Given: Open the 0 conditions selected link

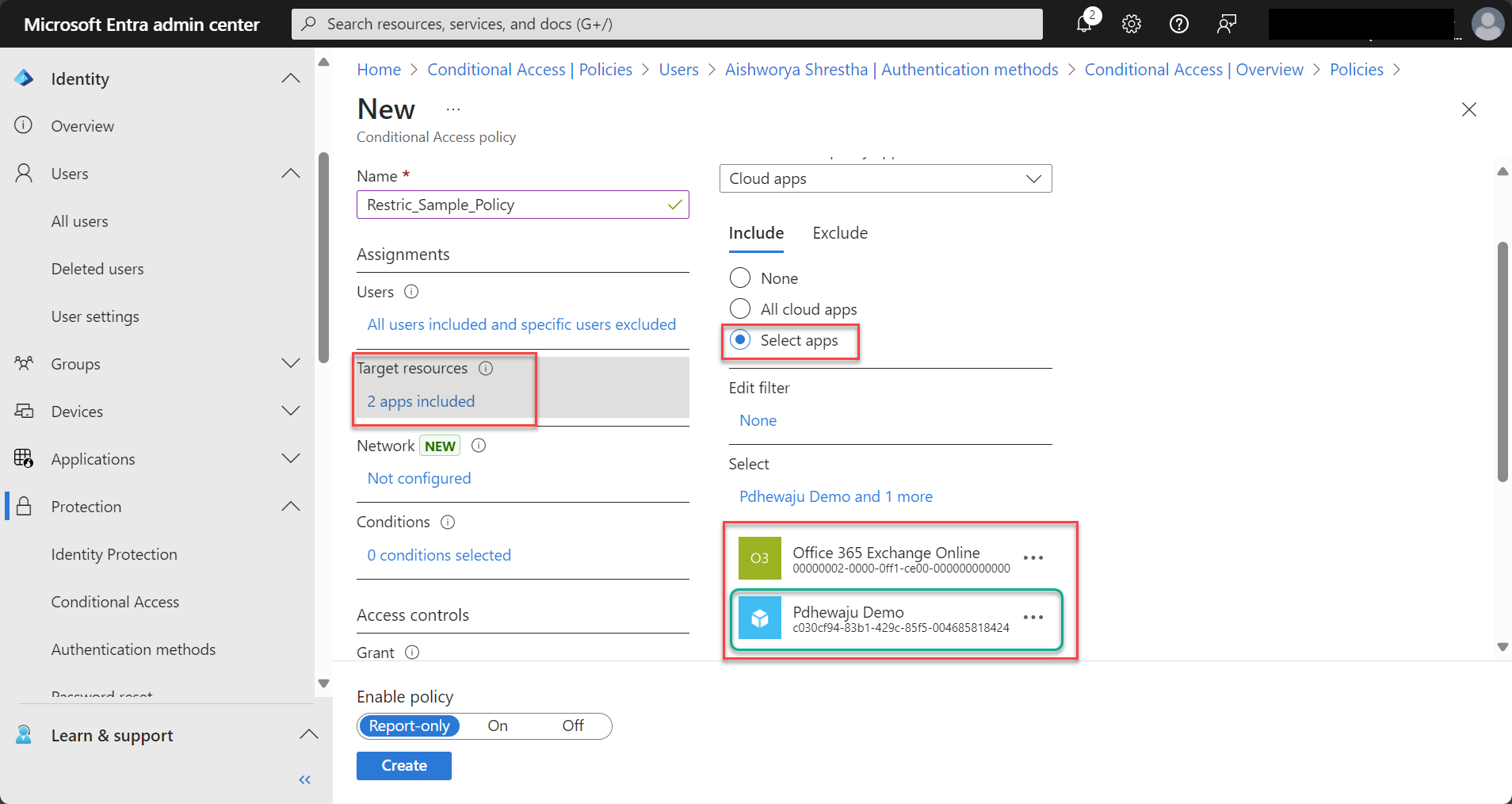Looking at the screenshot, I should click(x=439, y=555).
